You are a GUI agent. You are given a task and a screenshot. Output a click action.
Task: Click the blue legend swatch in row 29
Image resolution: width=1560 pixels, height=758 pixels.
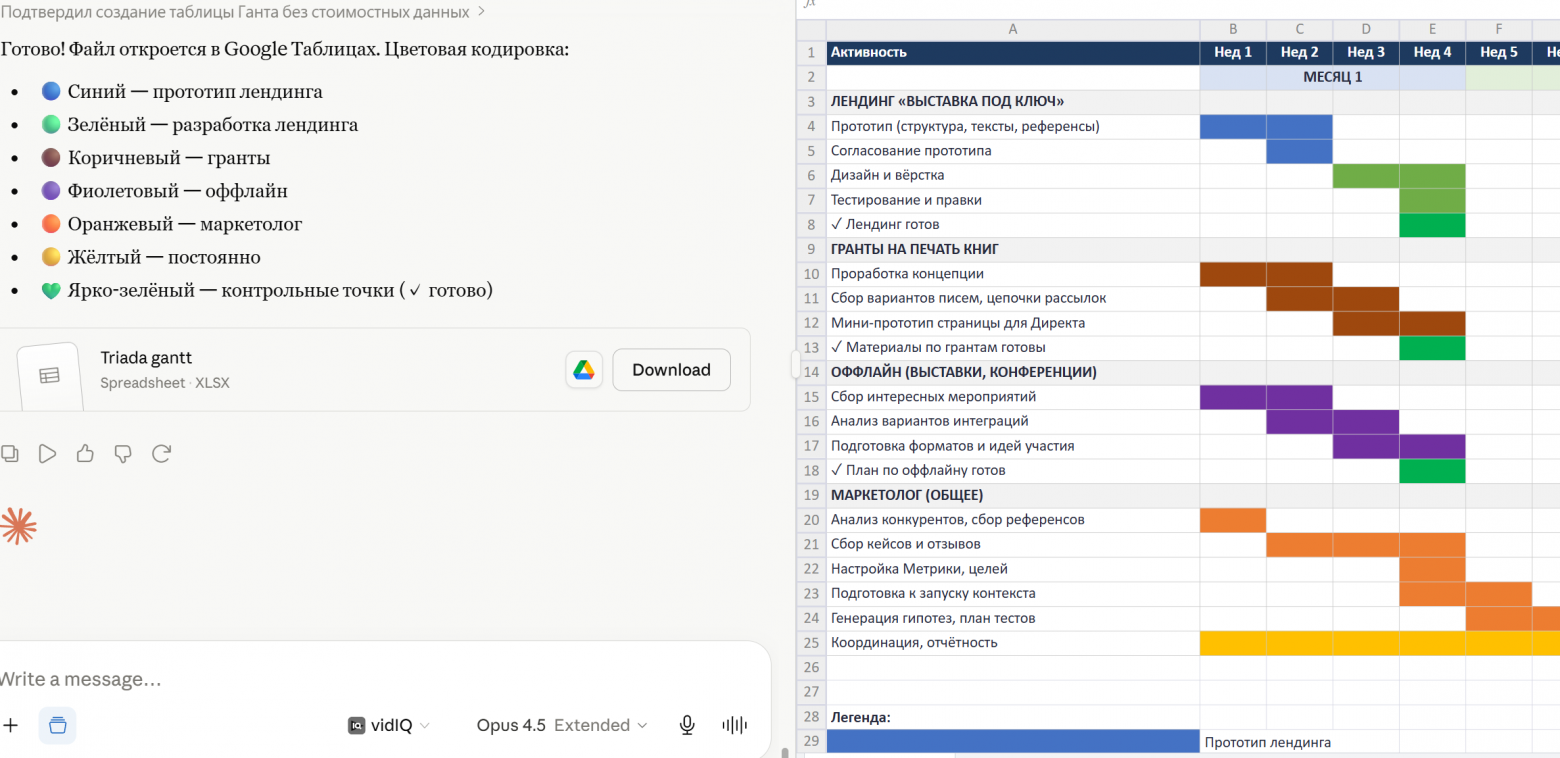click(x=1013, y=742)
